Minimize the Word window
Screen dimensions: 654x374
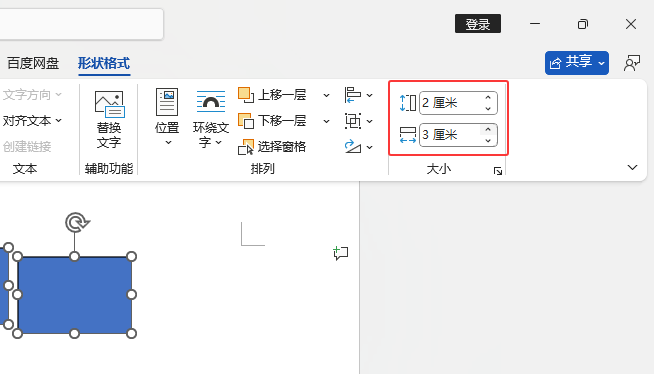tap(535, 24)
